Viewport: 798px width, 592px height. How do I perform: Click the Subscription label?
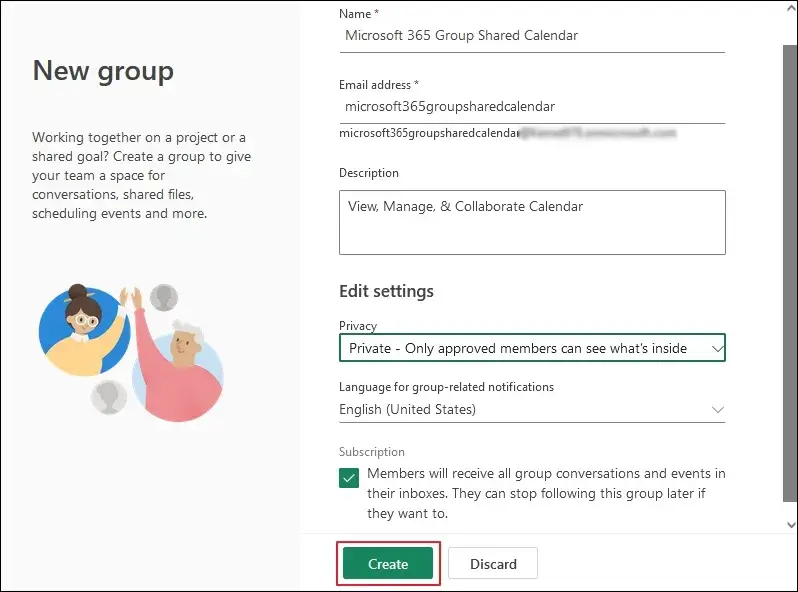[372, 452]
